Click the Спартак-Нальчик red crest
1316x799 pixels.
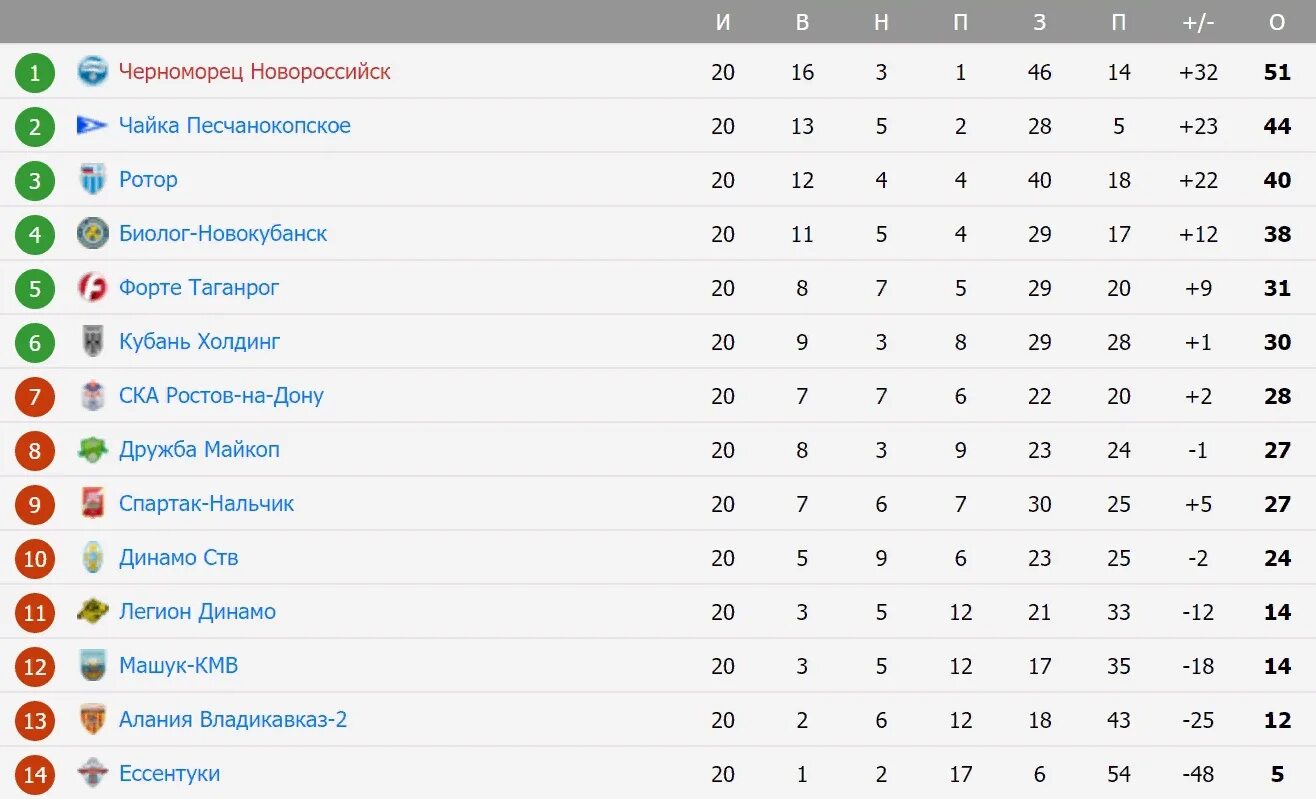click(92, 504)
